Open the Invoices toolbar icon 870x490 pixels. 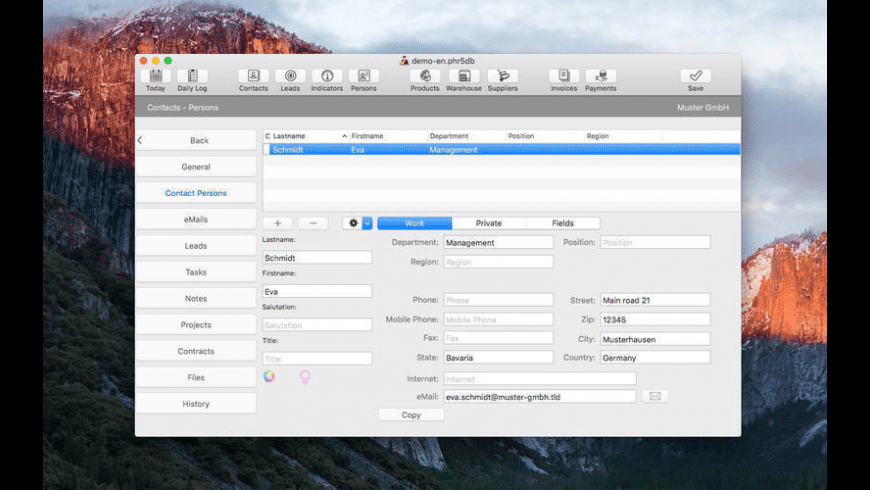[564, 76]
